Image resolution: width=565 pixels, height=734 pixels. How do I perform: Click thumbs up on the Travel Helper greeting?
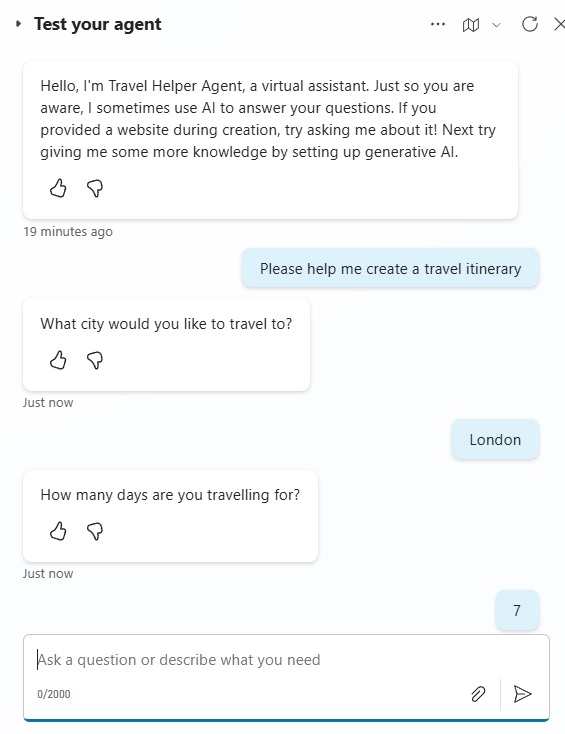[58, 188]
